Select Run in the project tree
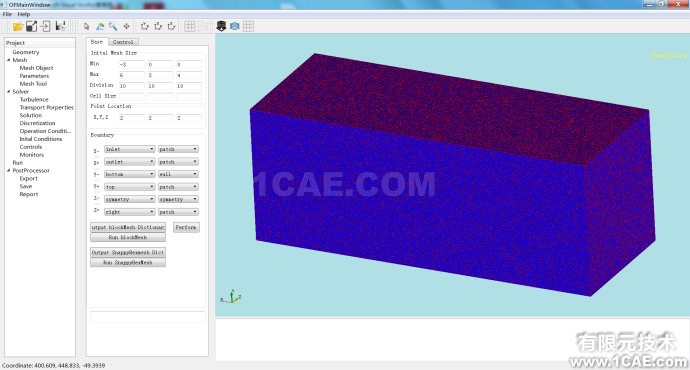This screenshot has height=370, width=690. 18,162
